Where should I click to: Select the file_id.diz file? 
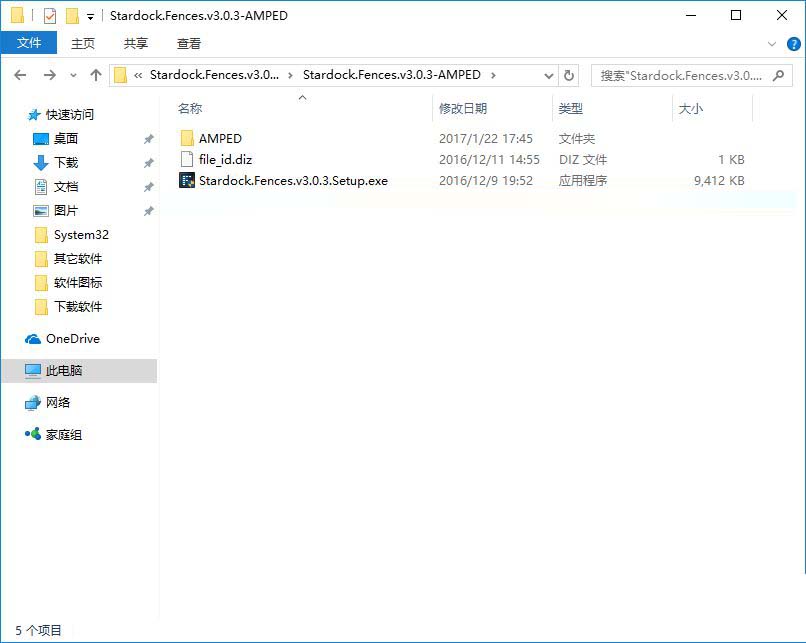(225, 160)
